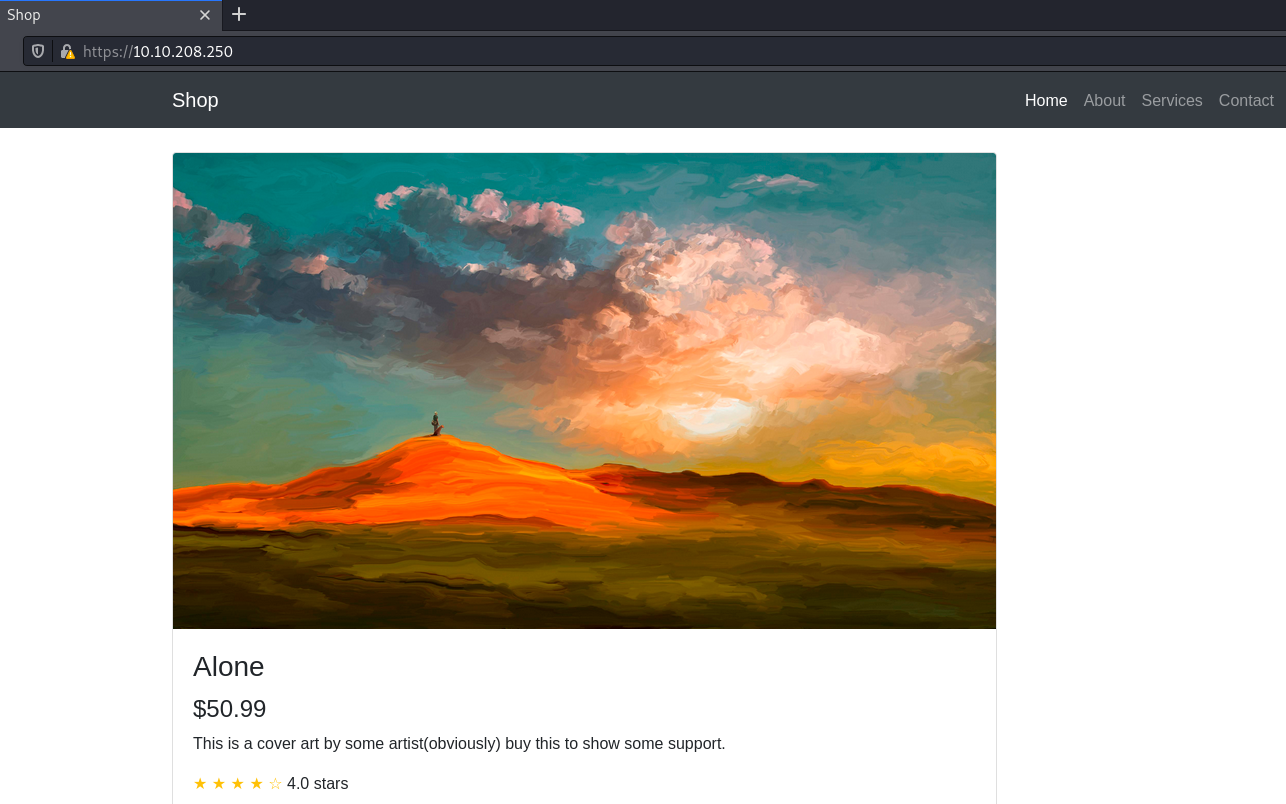Click the product title Alone
Screen dimensions: 1286x804
point(228,667)
